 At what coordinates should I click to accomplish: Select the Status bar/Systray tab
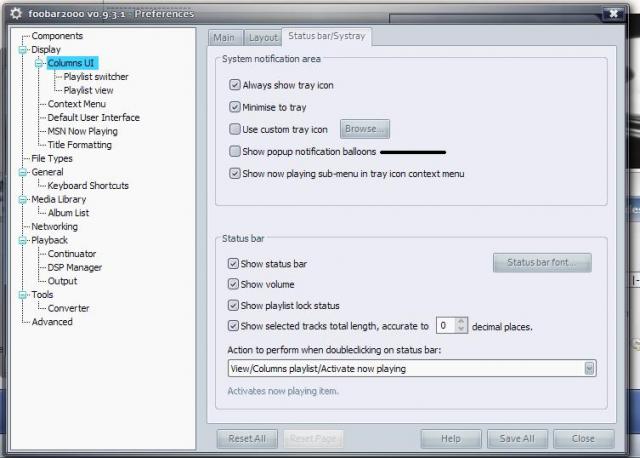(x=327, y=36)
